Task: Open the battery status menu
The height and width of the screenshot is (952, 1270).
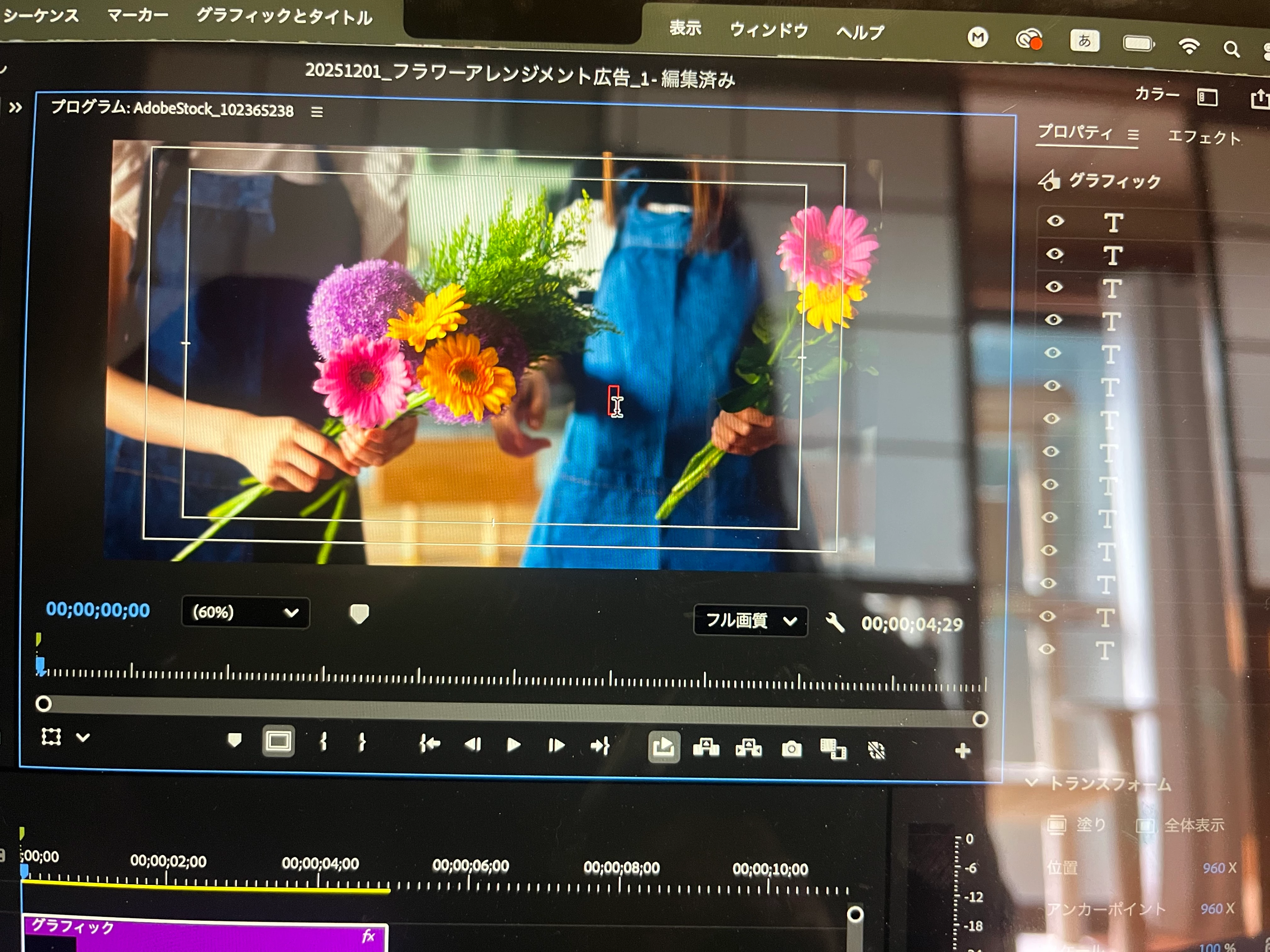Action: pyautogui.click(x=1139, y=43)
